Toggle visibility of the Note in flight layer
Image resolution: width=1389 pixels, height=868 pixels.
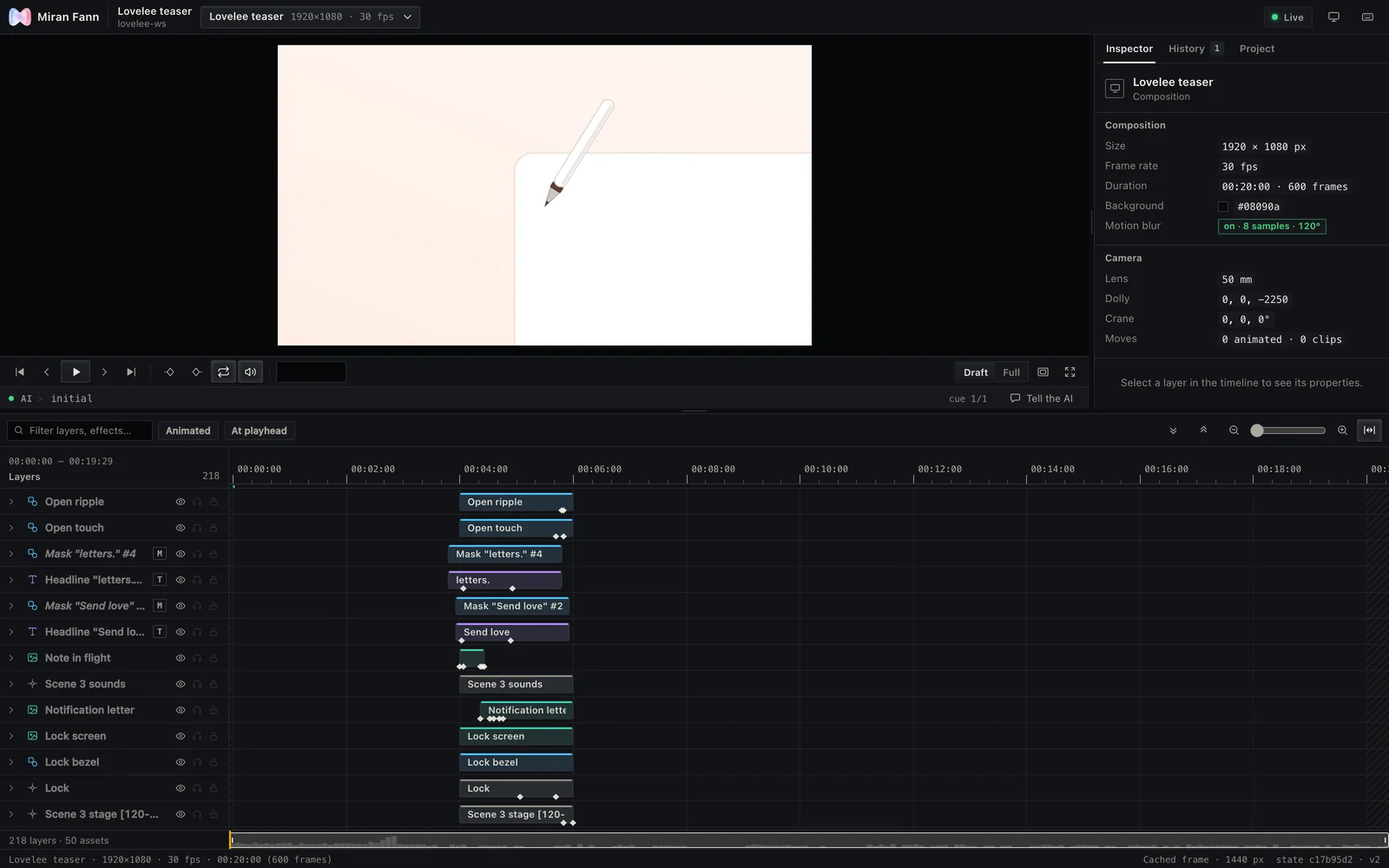point(181,658)
